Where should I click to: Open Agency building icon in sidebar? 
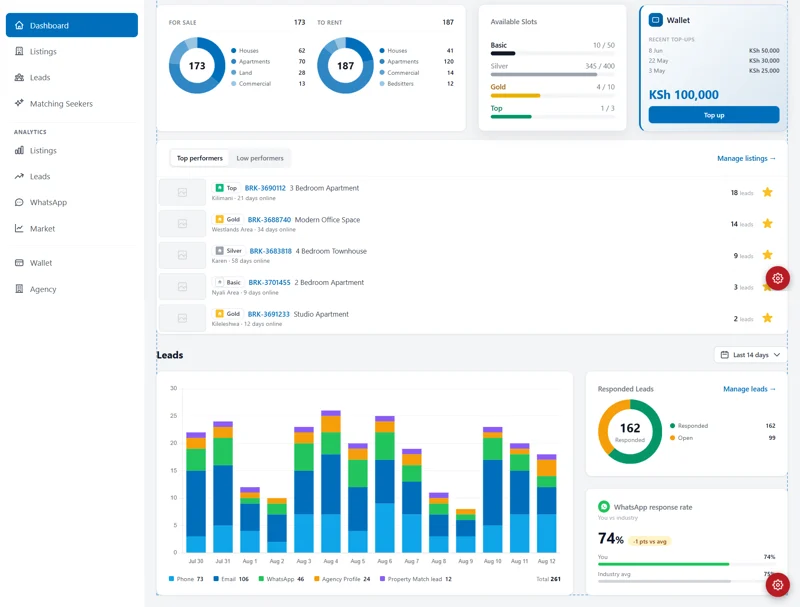pos(19,289)
